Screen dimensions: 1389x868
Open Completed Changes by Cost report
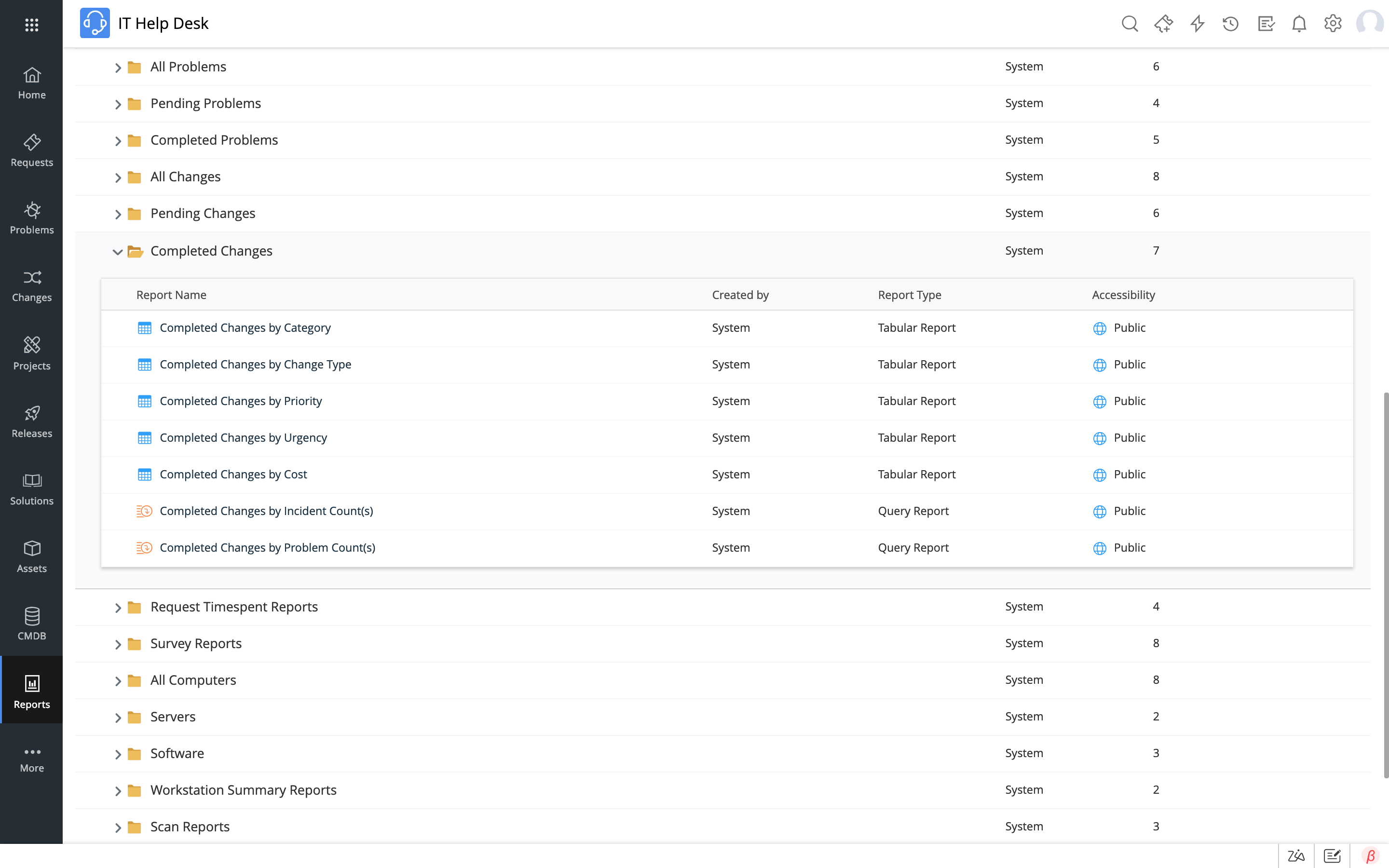[x=233, y=474]
